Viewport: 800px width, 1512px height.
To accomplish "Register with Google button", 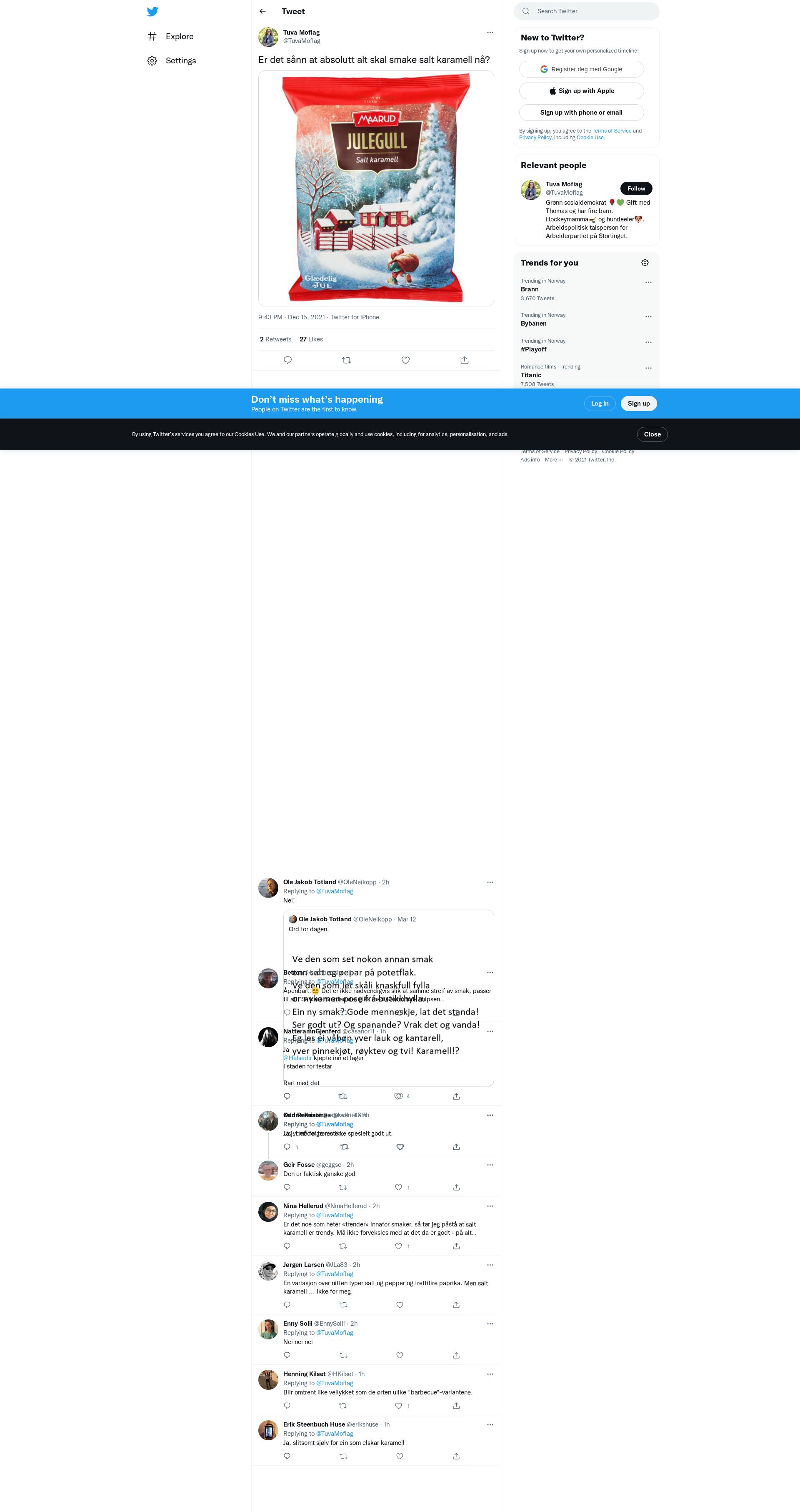I will pyautogui.click(x=581, y=69).
